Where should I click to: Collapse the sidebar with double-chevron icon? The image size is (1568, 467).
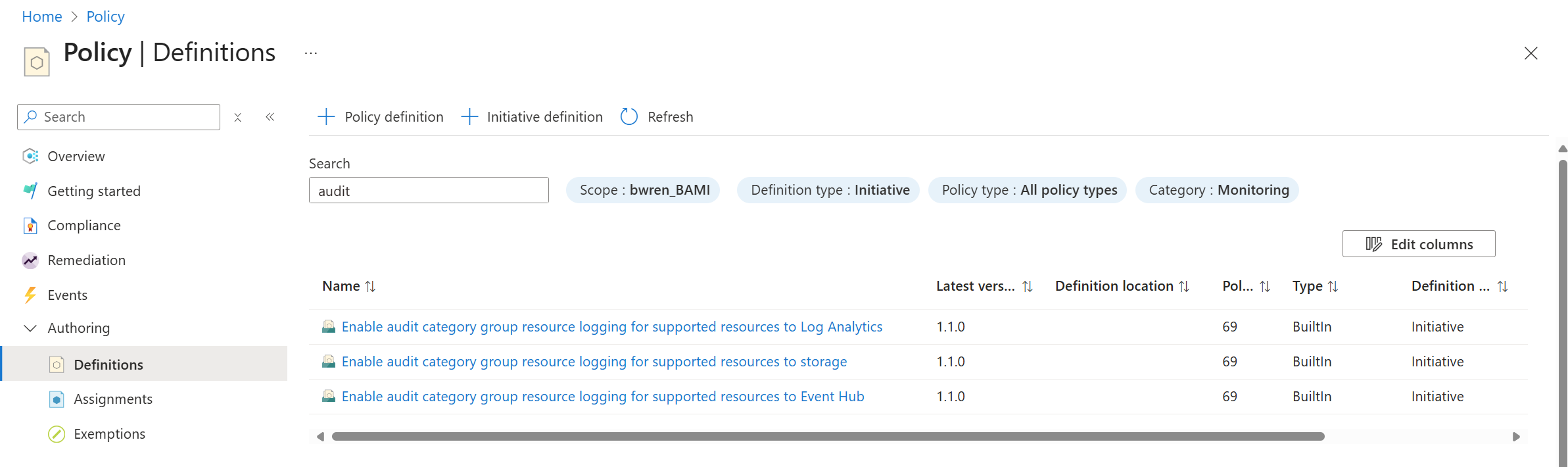(270, 117)
